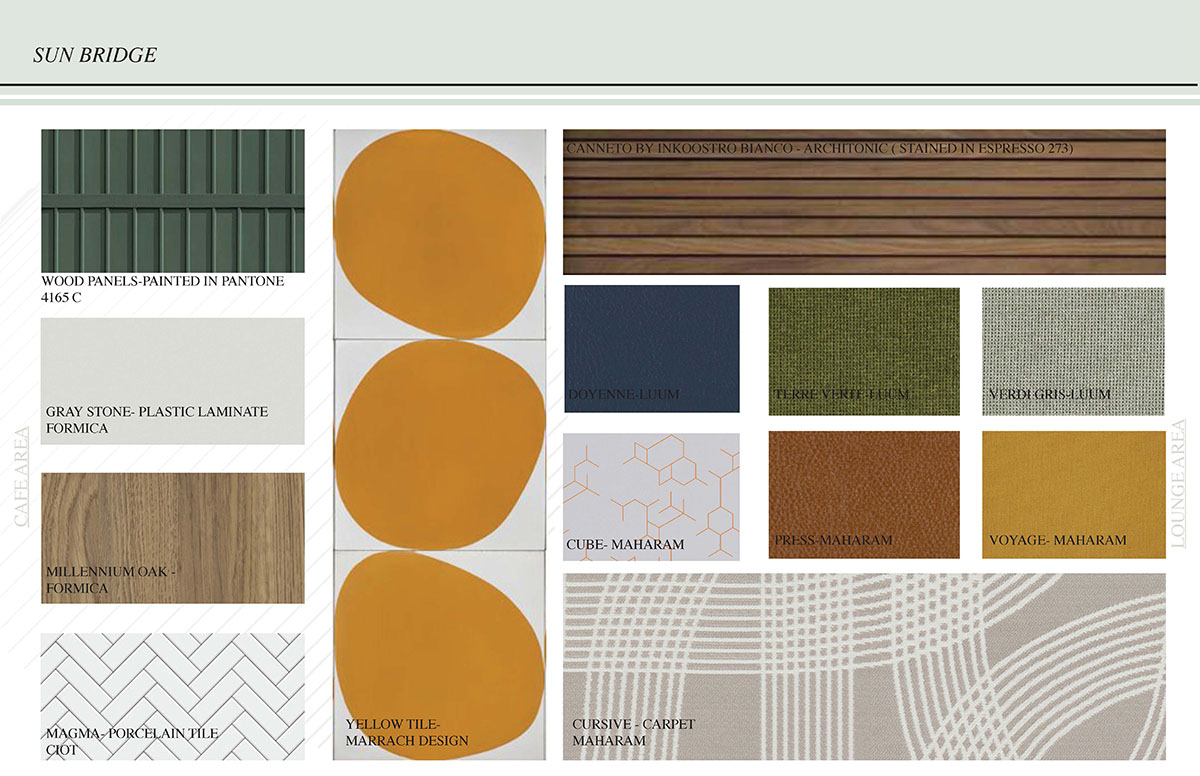Click the vertical 'CAFE AREA' label
The image size is (1200, 776).
pos(23,476)
